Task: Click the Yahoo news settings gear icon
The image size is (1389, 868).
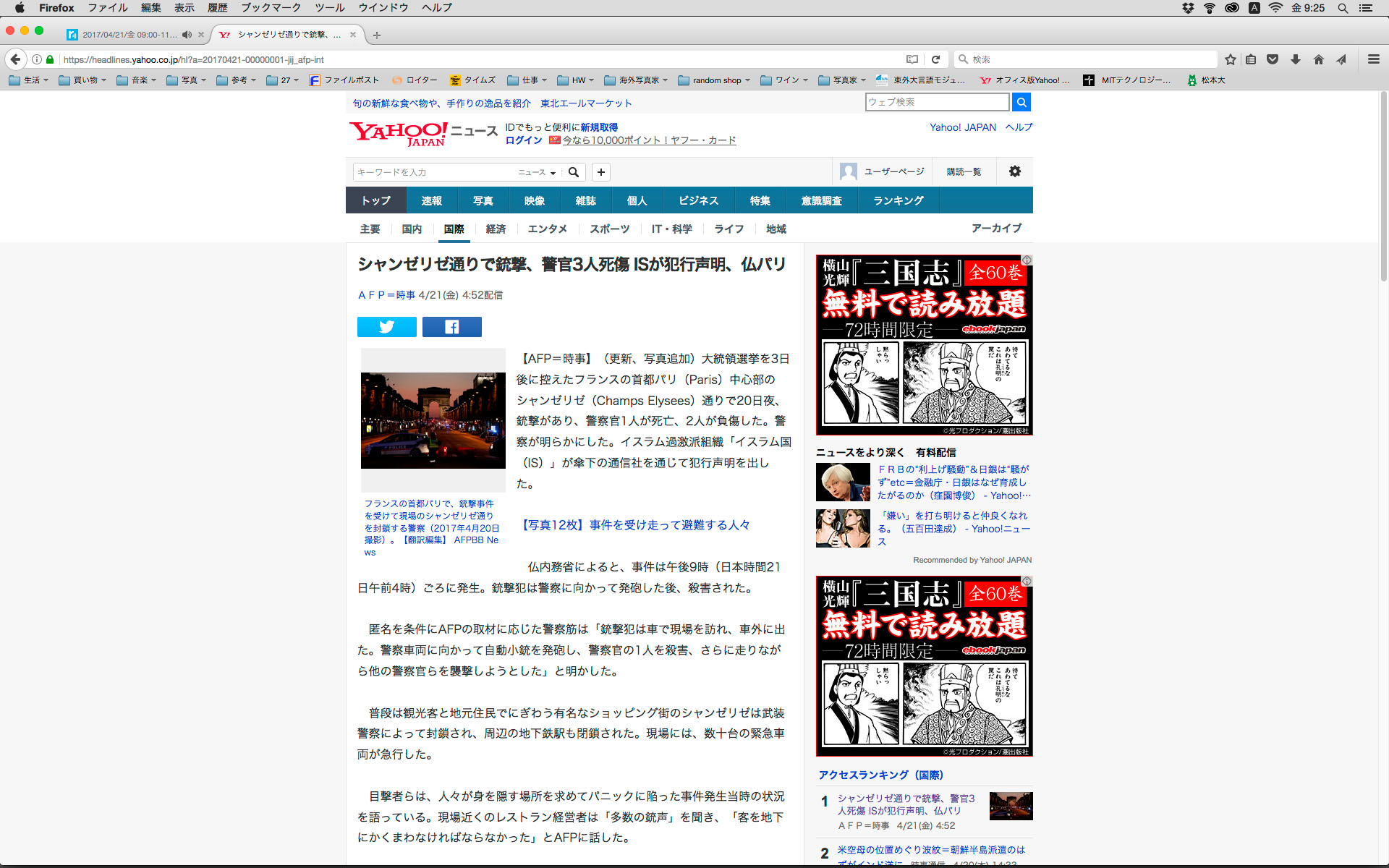Action: tap(1014, 171)
